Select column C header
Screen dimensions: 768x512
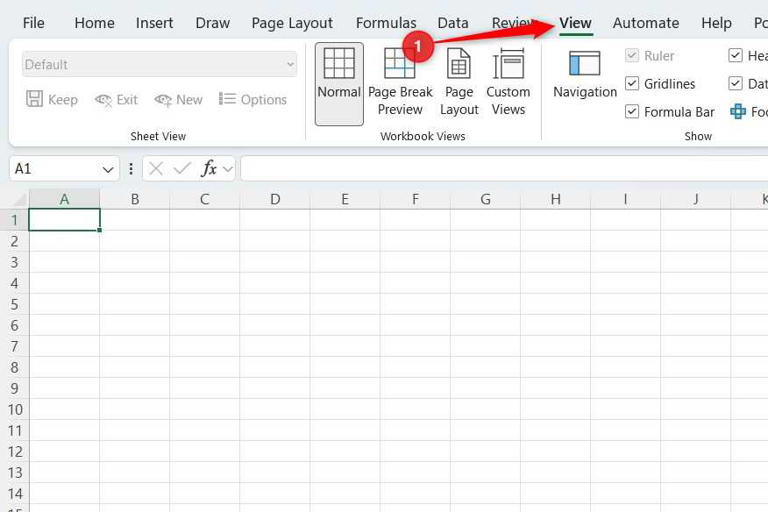(205, 199)
